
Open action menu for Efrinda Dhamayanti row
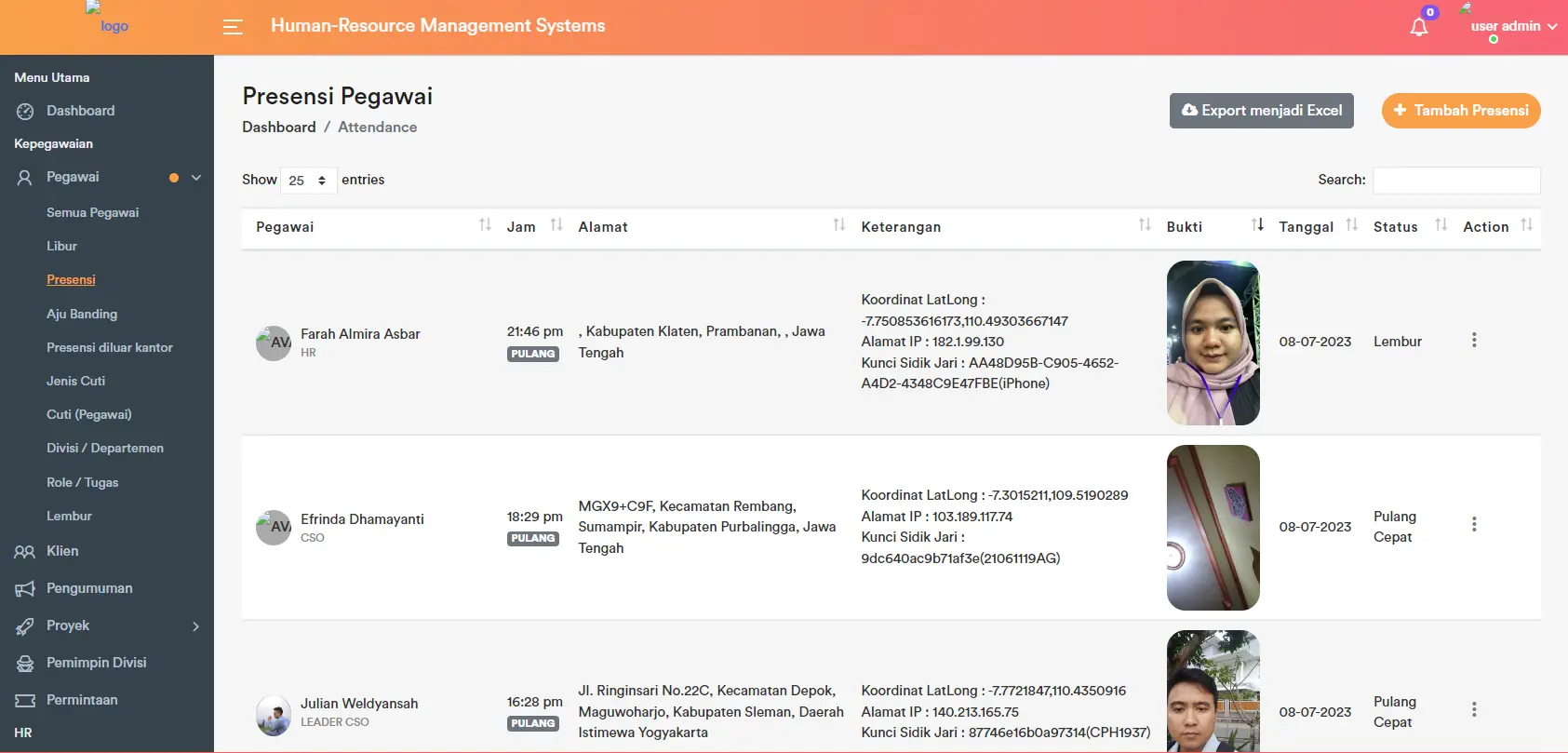[1473, 525]
